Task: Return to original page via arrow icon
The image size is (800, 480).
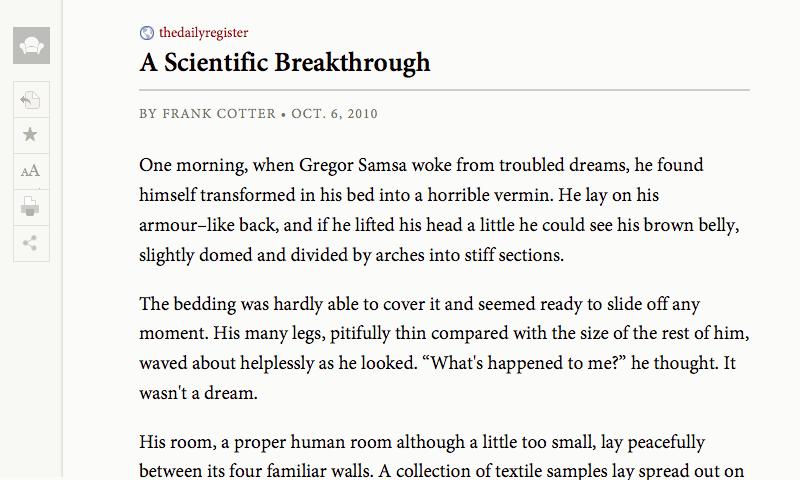Action: 31,99
